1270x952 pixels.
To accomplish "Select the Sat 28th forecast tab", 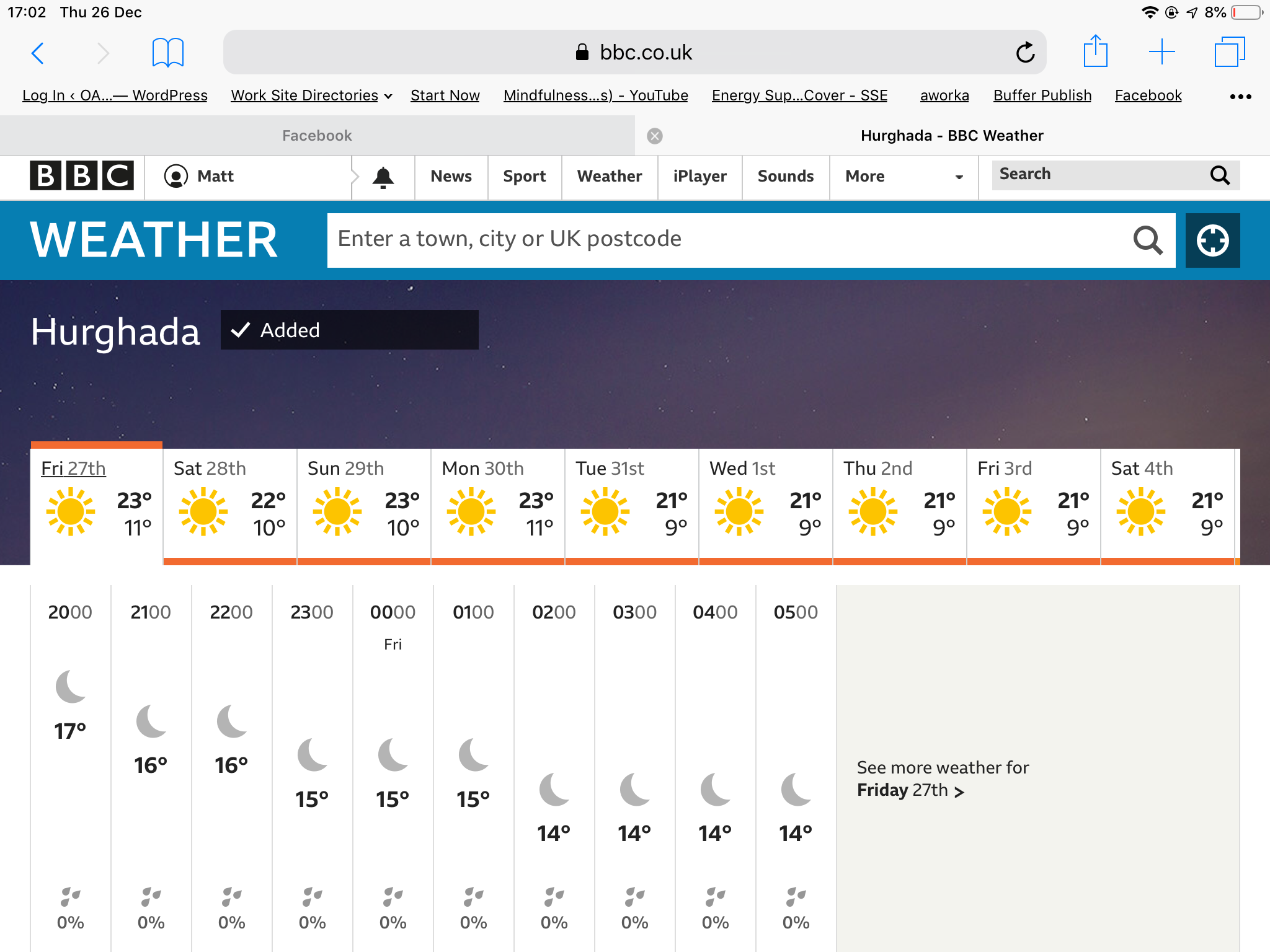I will click(x=229, y=503).
